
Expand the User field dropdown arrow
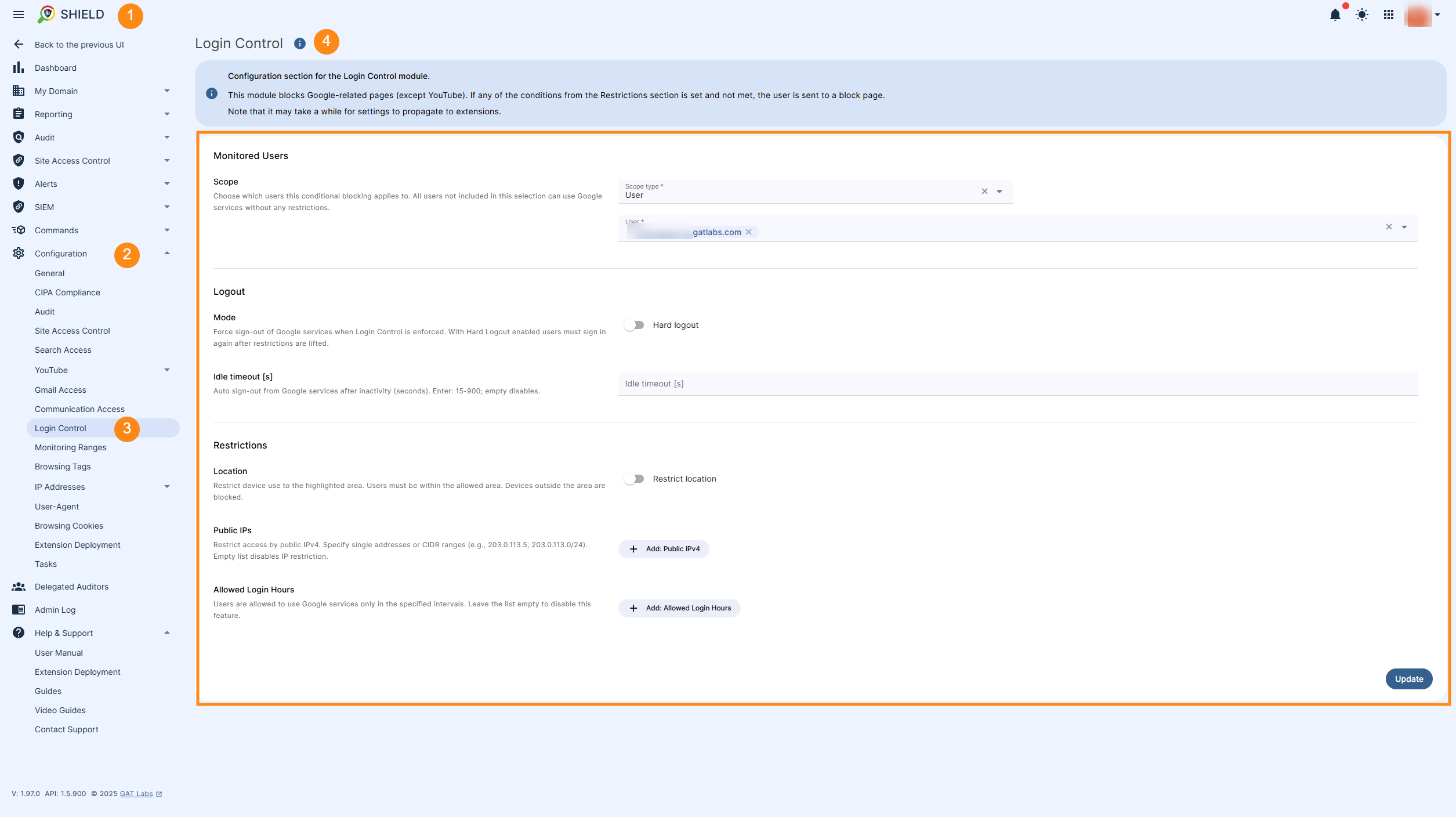coord(1404,227)
